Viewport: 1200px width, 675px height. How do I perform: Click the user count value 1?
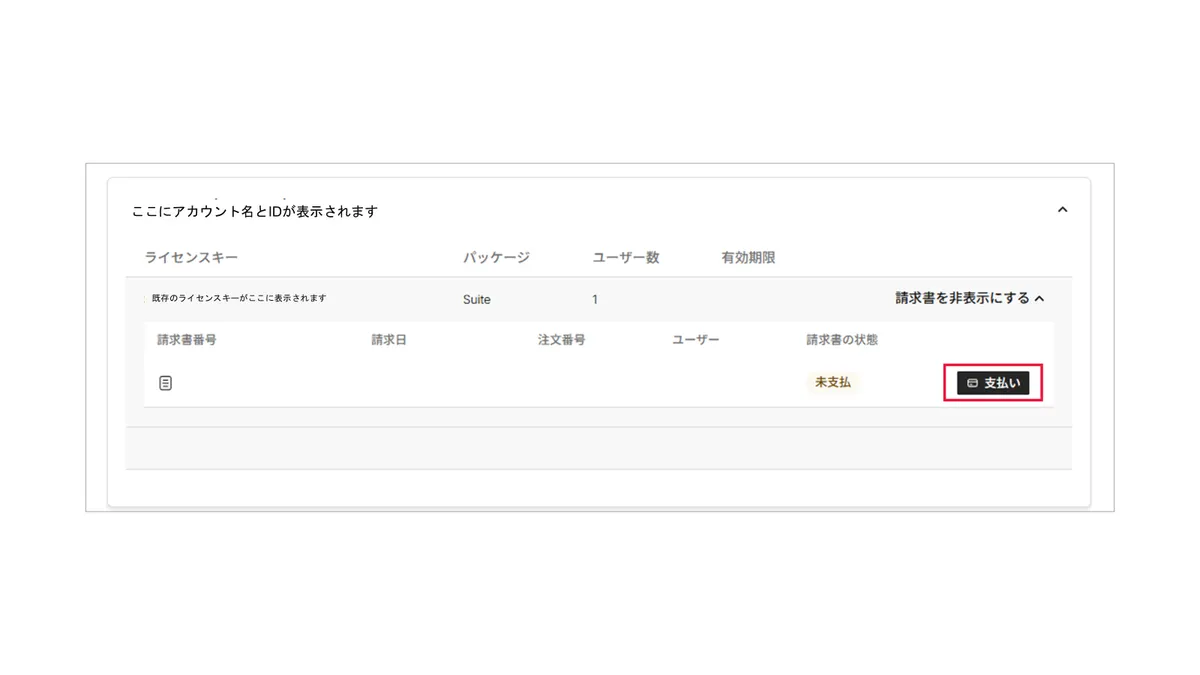[595, 299]
